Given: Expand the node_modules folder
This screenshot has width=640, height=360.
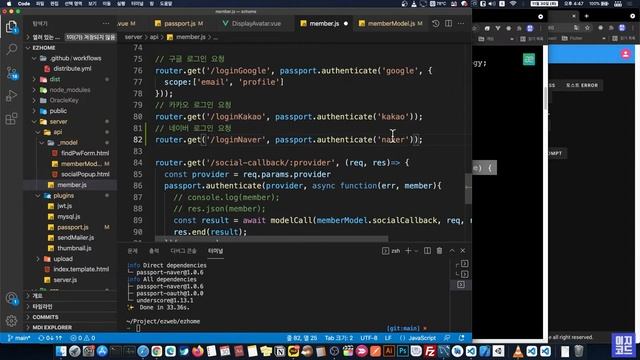Looking at the screenshot, I should (x=70, y=90).
